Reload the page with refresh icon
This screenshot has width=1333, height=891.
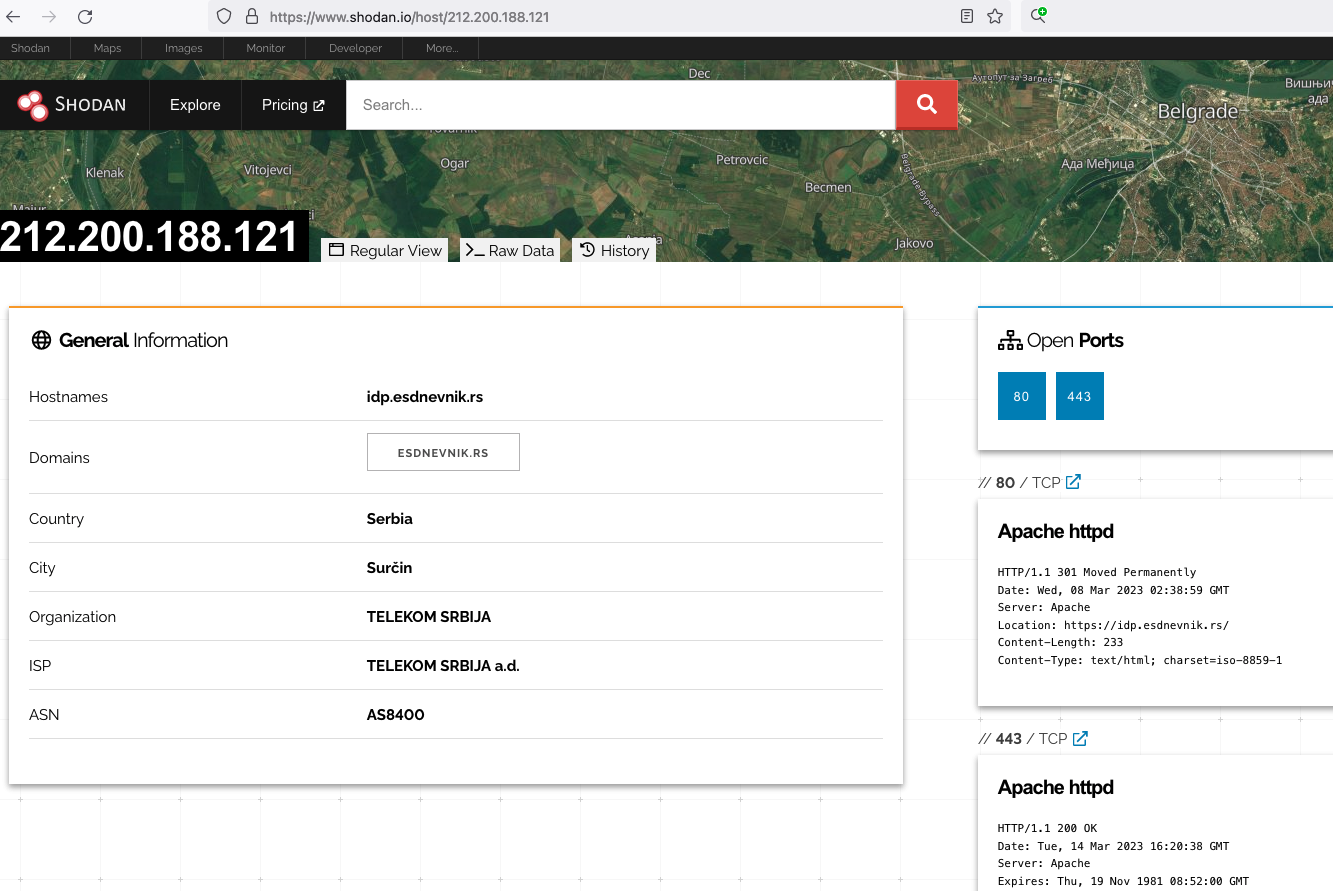(85, 17)
